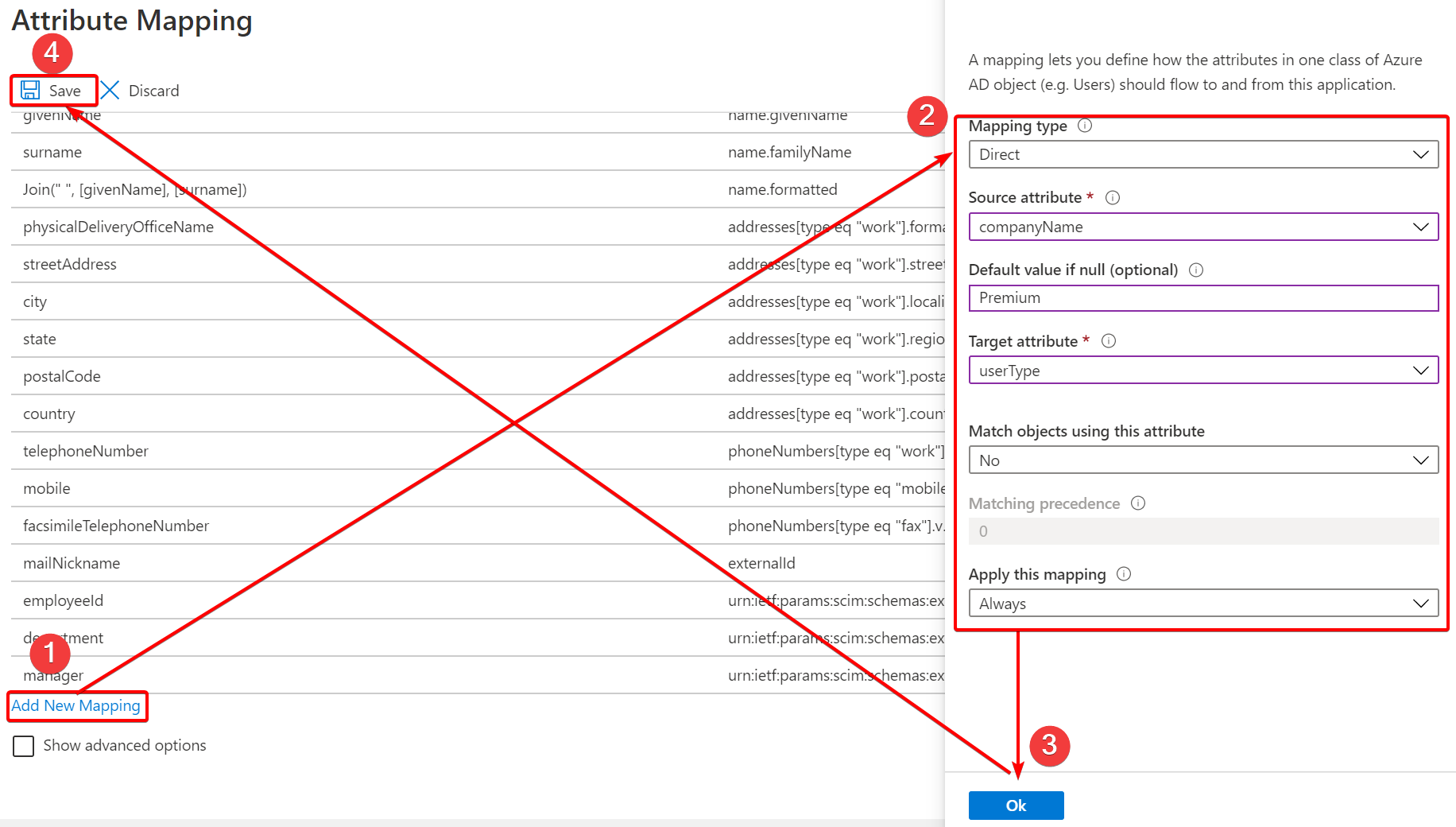Screen dimensions: 1456x827
Task: Click the Ok button
Action: 1016,805
